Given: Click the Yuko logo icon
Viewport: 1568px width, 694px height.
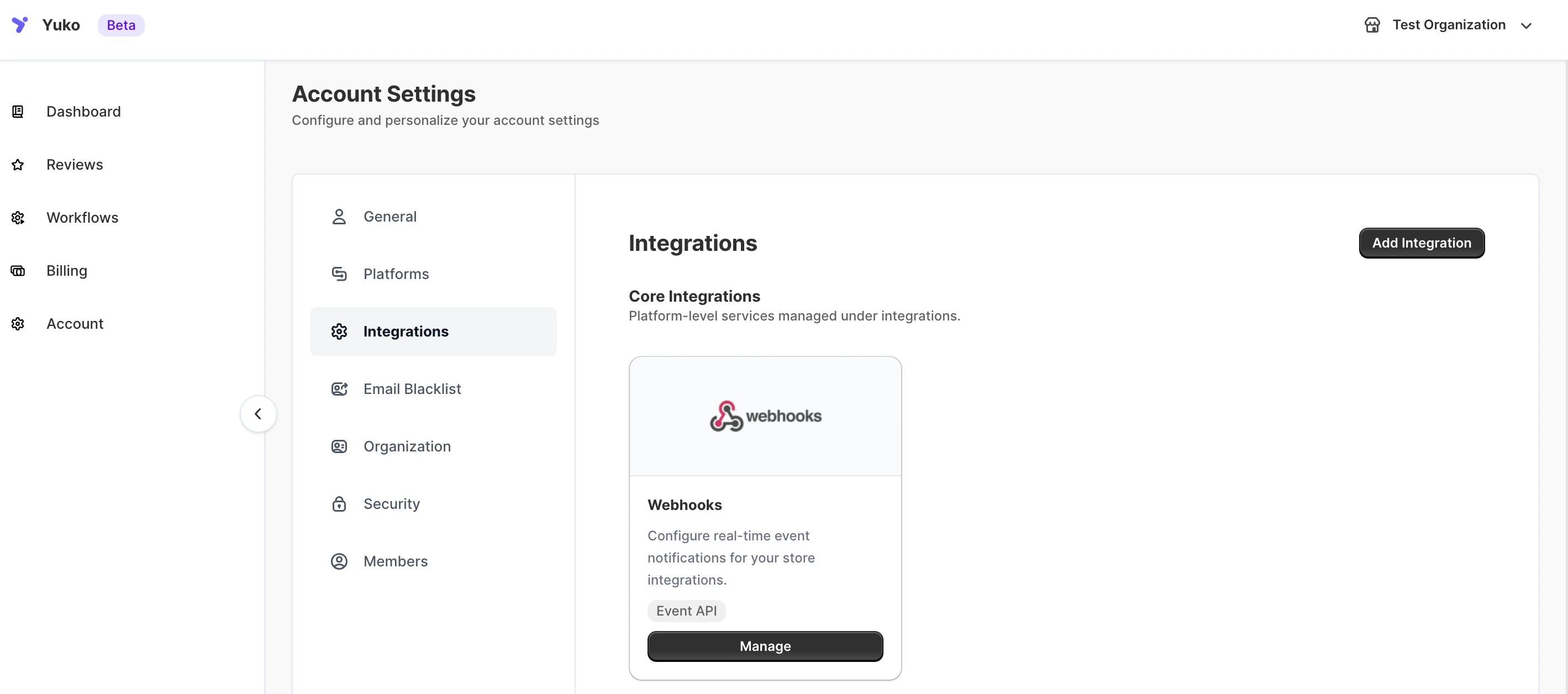Looking at the screenshot, I should coord(19,24).
